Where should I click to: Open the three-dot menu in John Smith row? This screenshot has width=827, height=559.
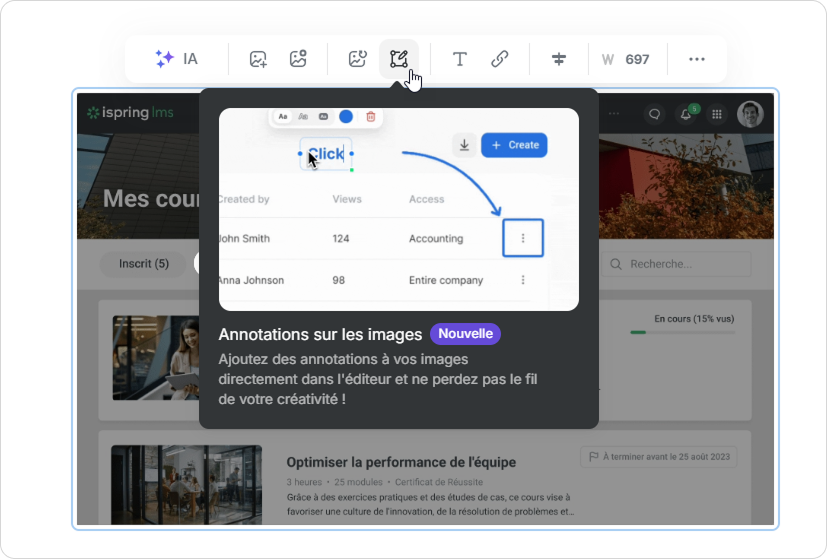(523, 238)
